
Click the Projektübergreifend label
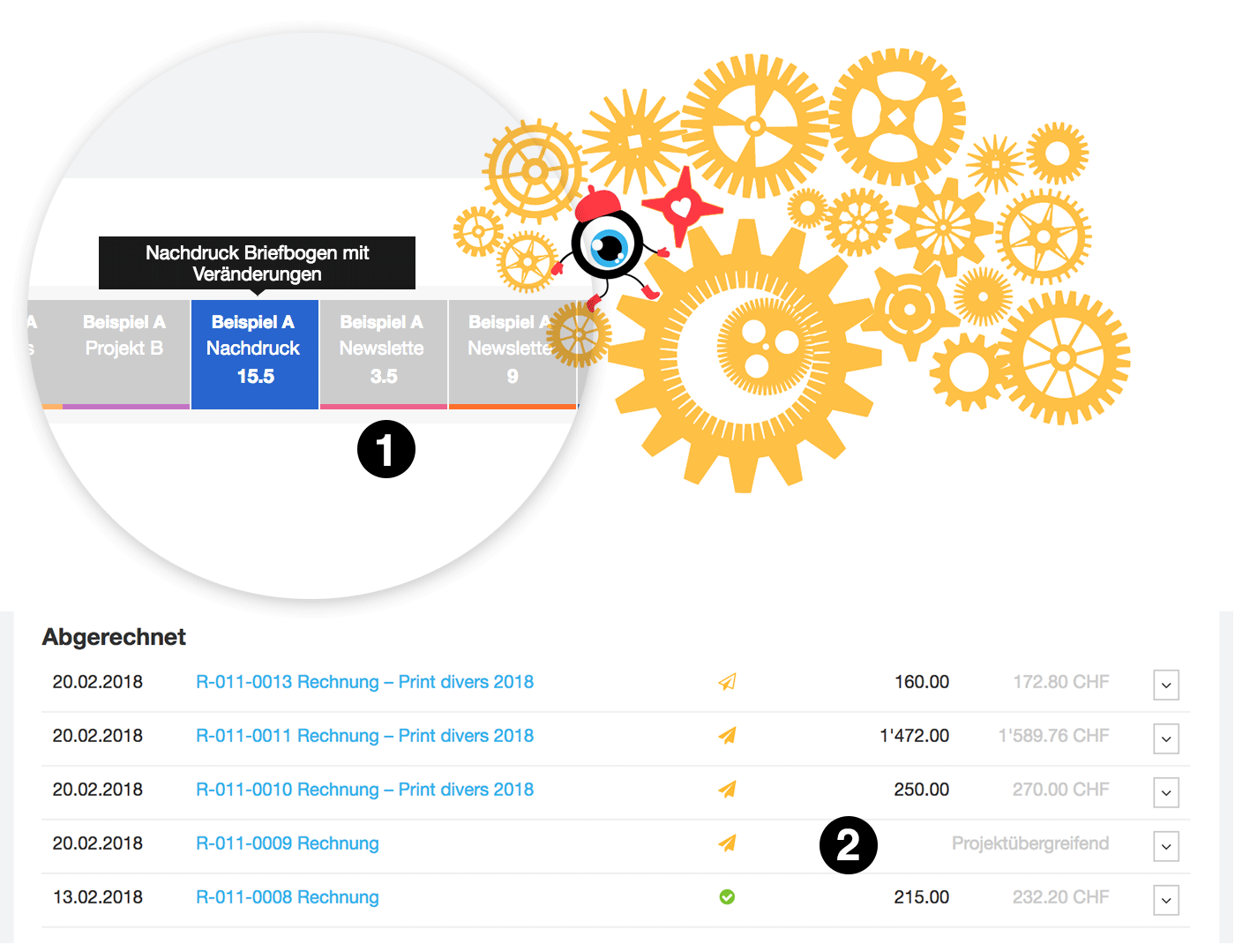[x=1030, y=843]
